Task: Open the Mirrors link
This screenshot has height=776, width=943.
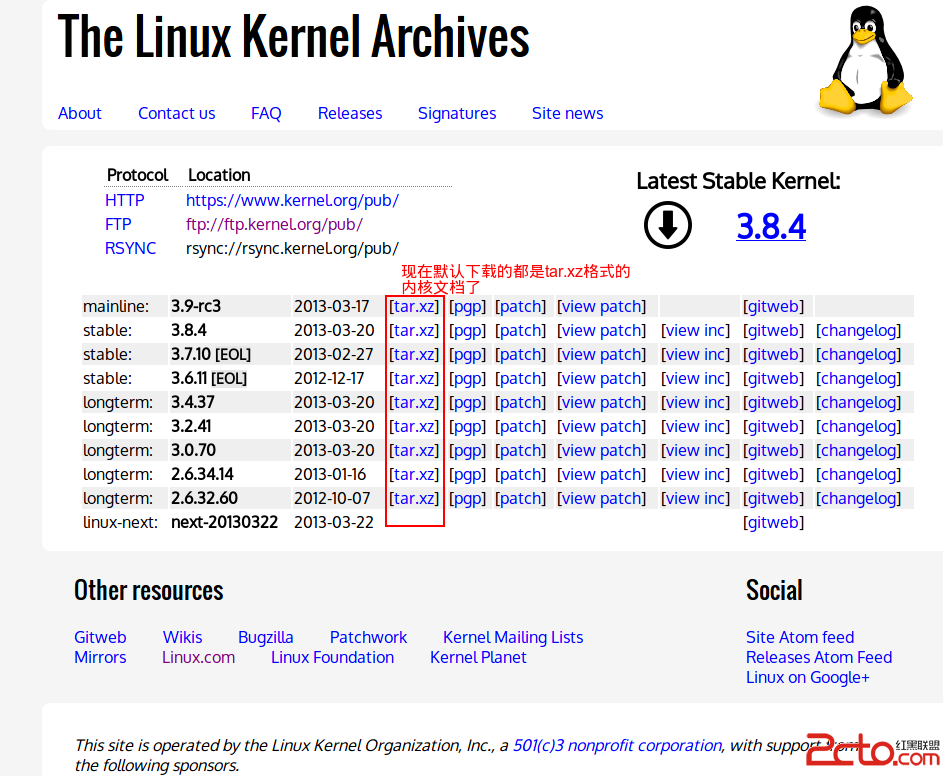Action: click(100, 657)
